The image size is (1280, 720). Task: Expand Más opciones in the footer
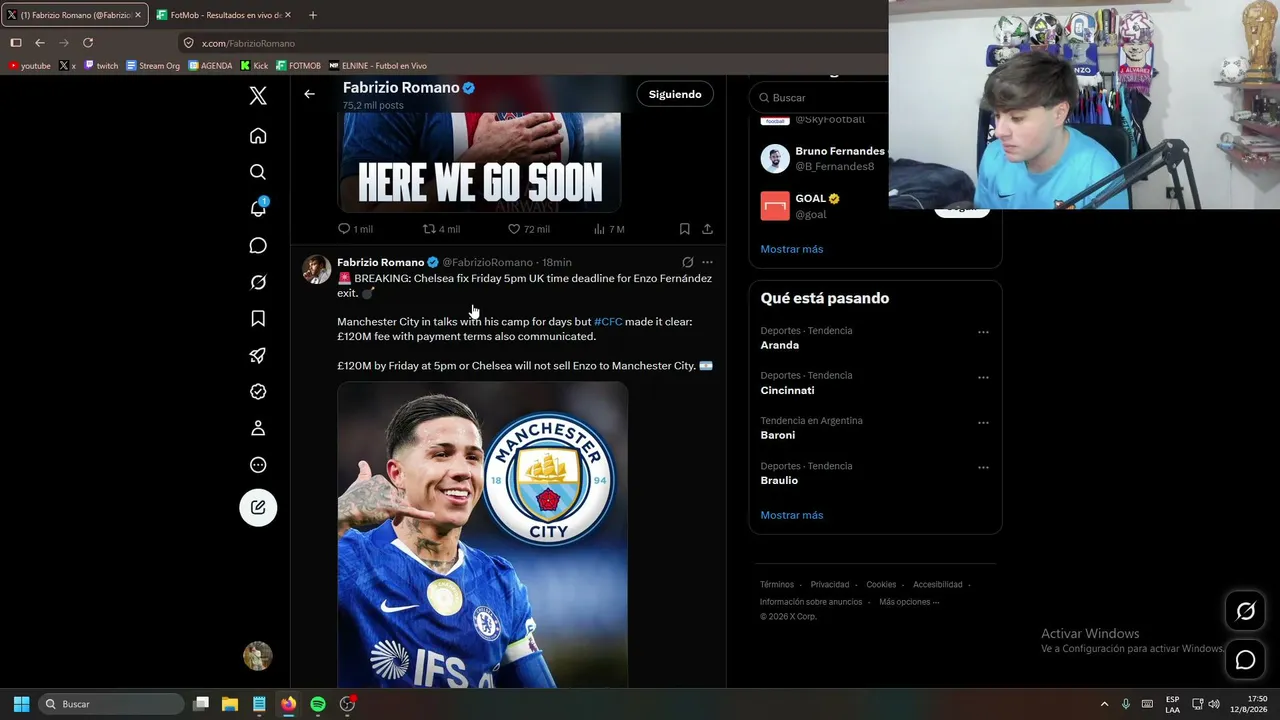coord(909,602)
